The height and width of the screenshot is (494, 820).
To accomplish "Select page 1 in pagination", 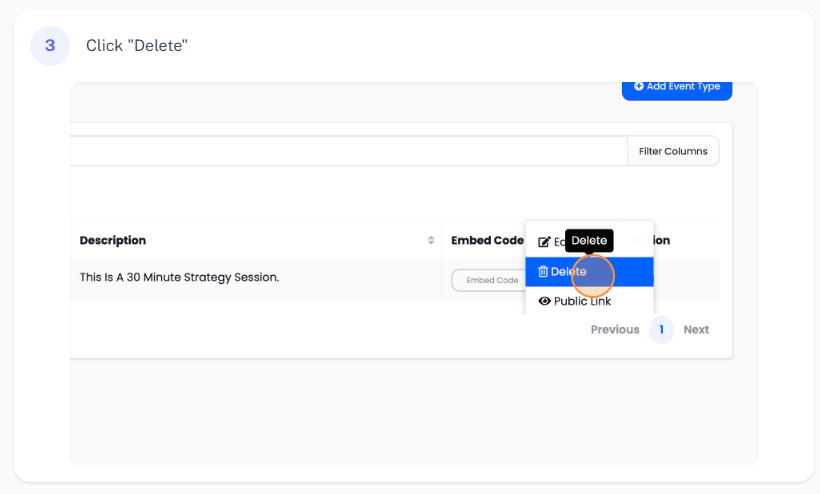I will click(661, 329).
